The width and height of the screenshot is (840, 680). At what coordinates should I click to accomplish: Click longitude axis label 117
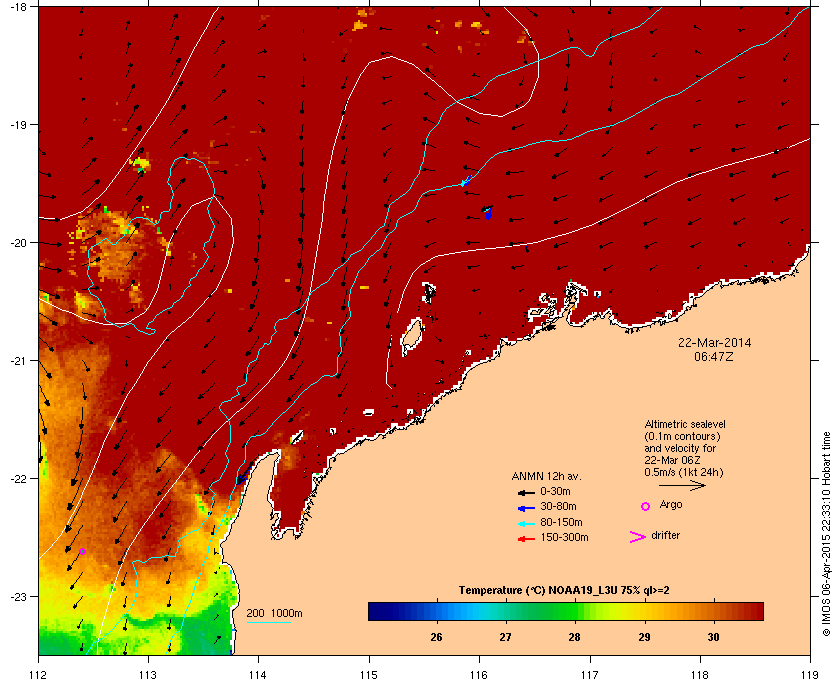590,674
